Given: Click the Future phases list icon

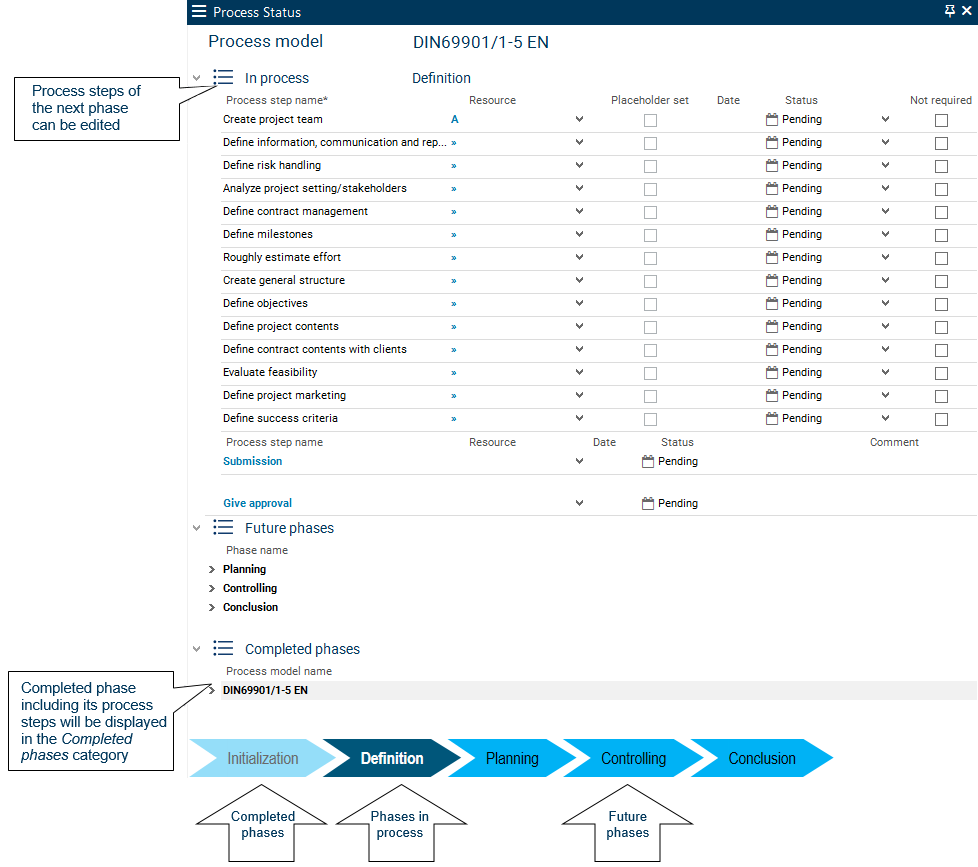Looking at the screenshot, I should [x=223, y=528].
